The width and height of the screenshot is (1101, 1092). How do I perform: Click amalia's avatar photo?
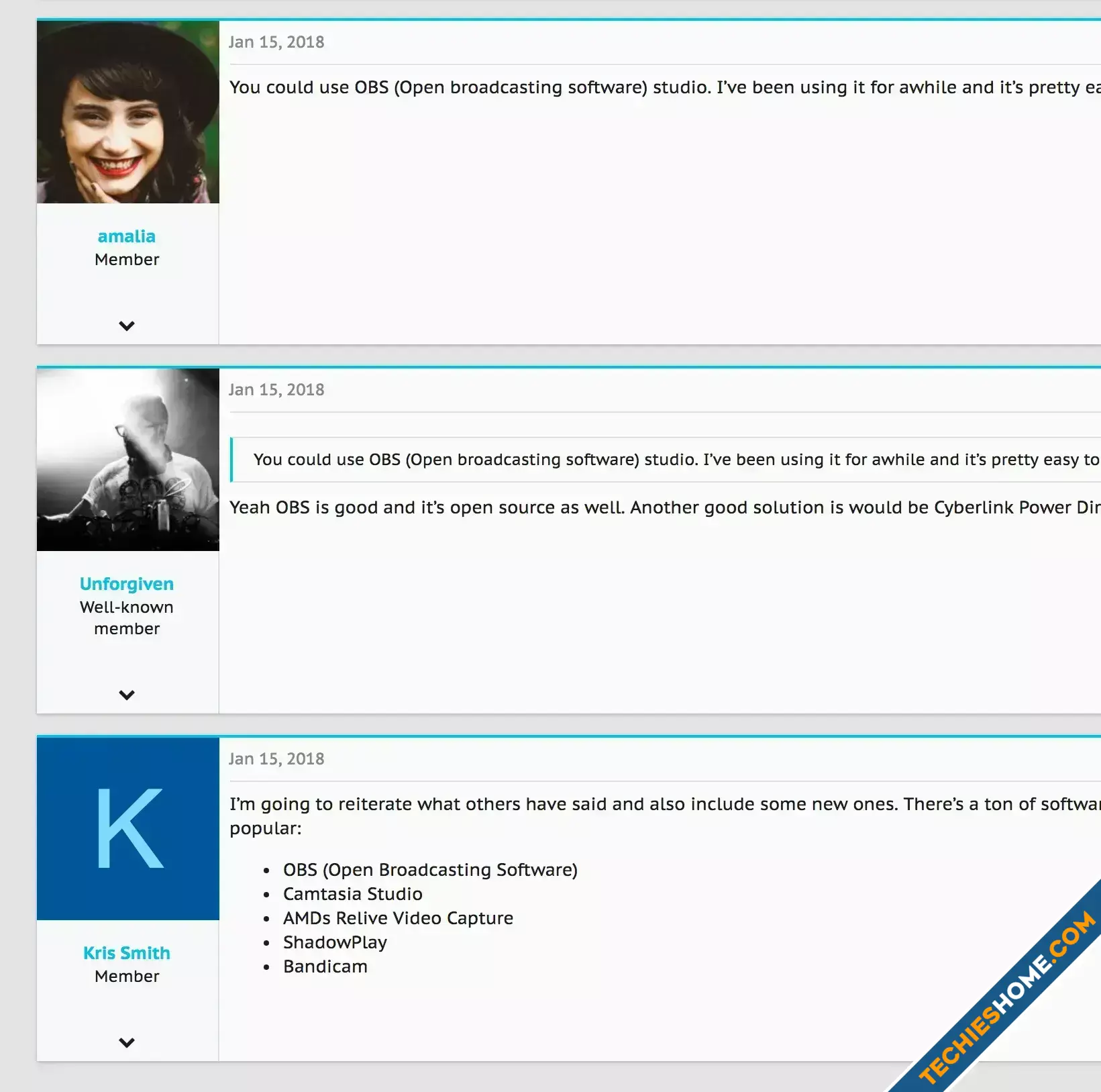tap(128, 112)
